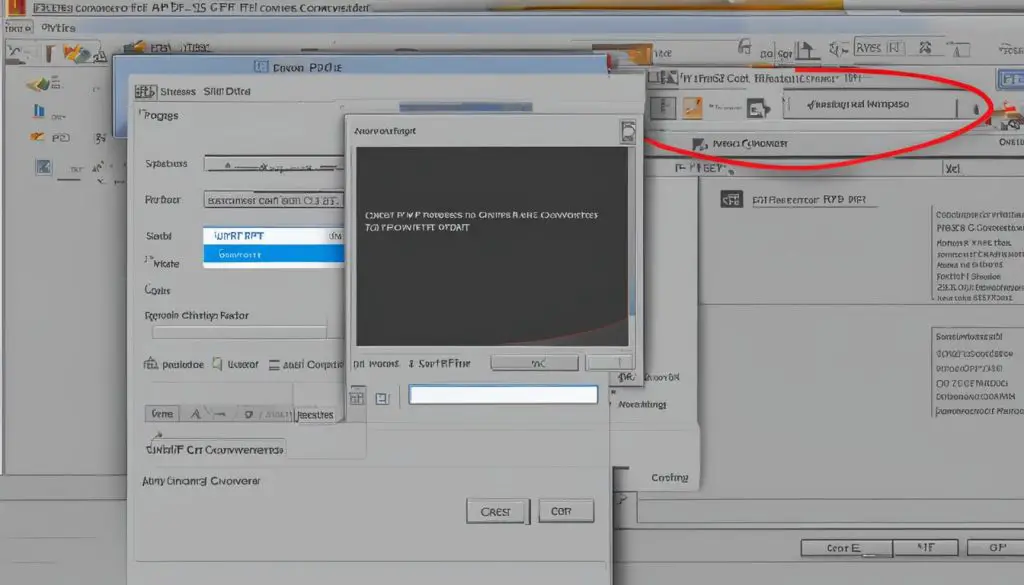Select the blue bars icon in left panel
The image size is (1024, 585).
tap(39, 111)
